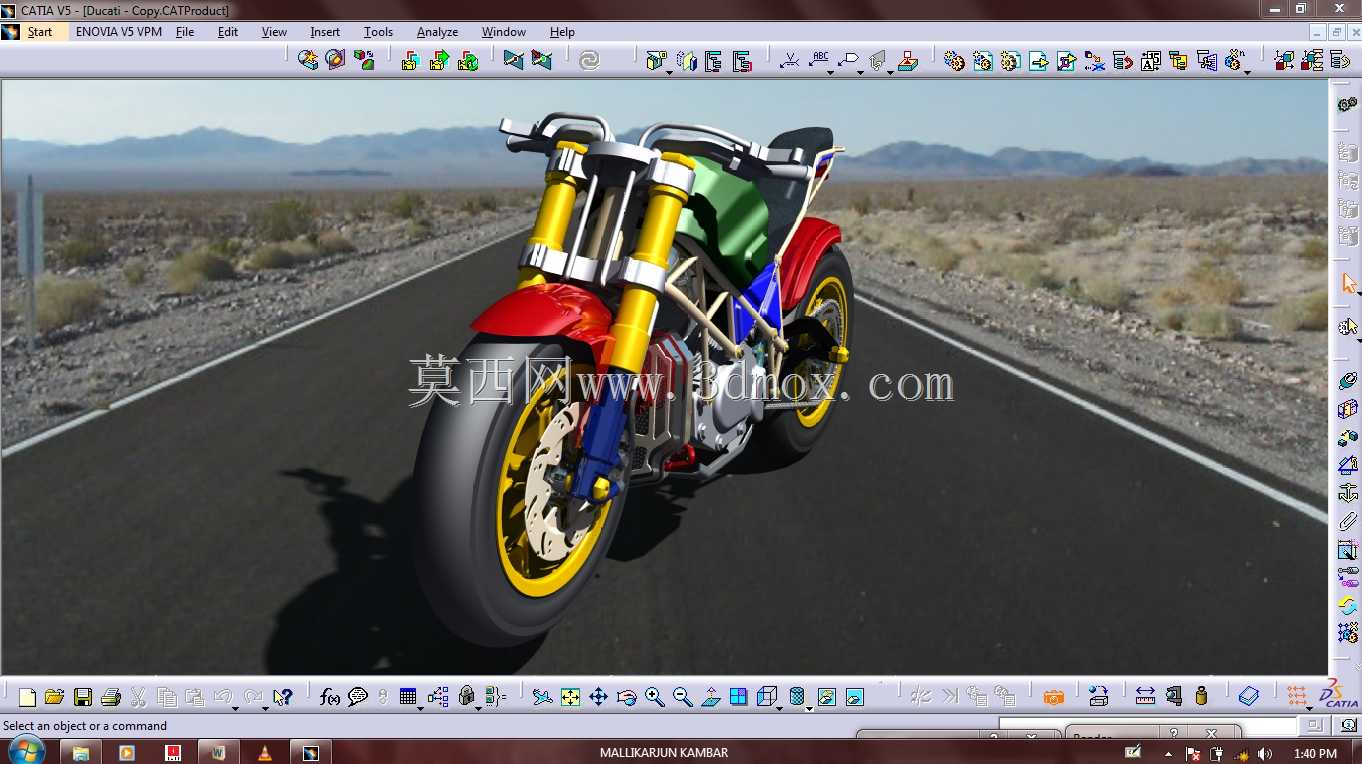1362x764 pixels.
Task: Click the Measure Between ruler icon
Action: click(x=1145, y=697)
